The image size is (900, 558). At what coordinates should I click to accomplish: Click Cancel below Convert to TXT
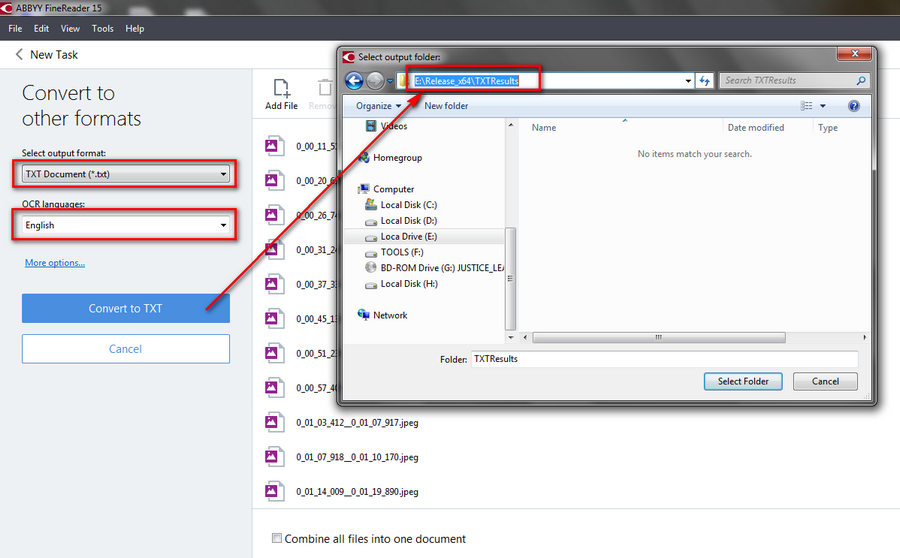click(126, 349)
